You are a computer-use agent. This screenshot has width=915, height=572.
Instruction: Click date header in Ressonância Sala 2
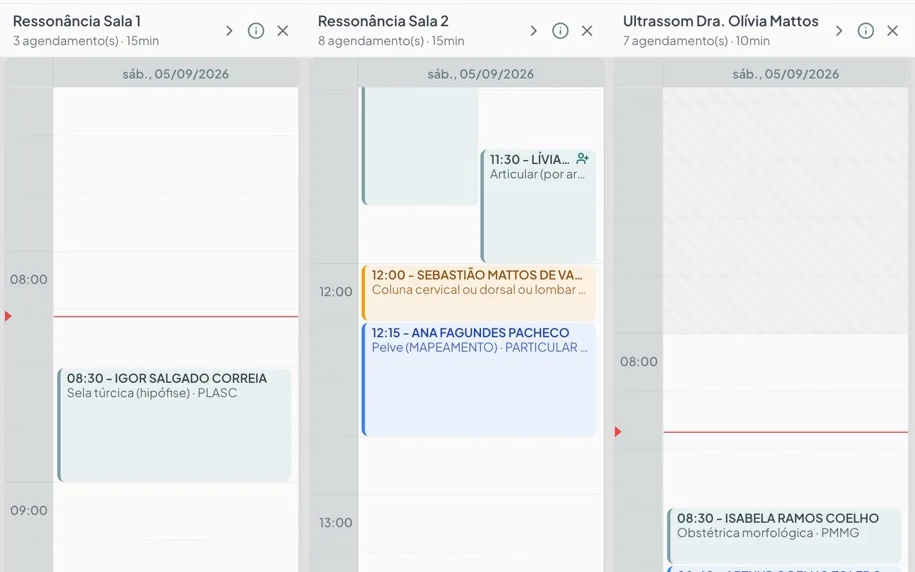(x=480, y=74)
